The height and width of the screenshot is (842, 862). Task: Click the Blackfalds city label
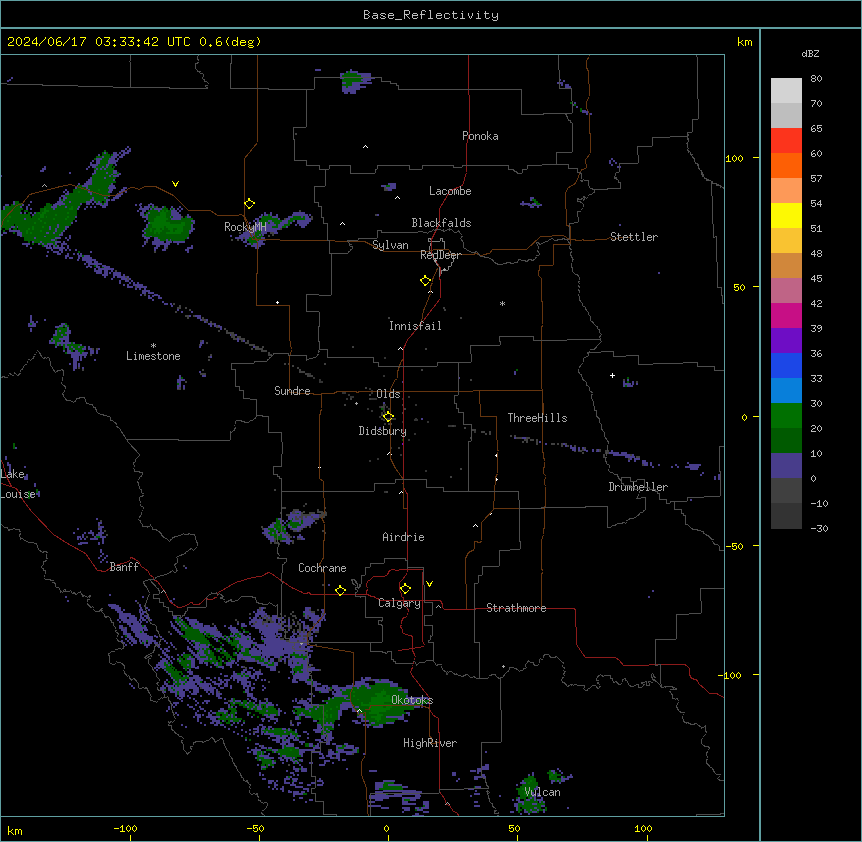[441, 223]
